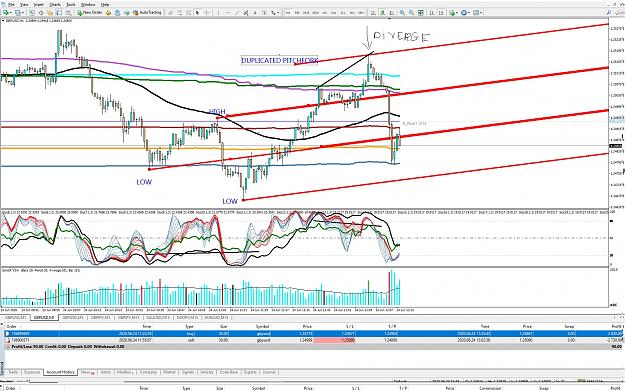Switch chart to D1 timeframe
The width and height of the screenshot is (625, 391).
(343, 13)
